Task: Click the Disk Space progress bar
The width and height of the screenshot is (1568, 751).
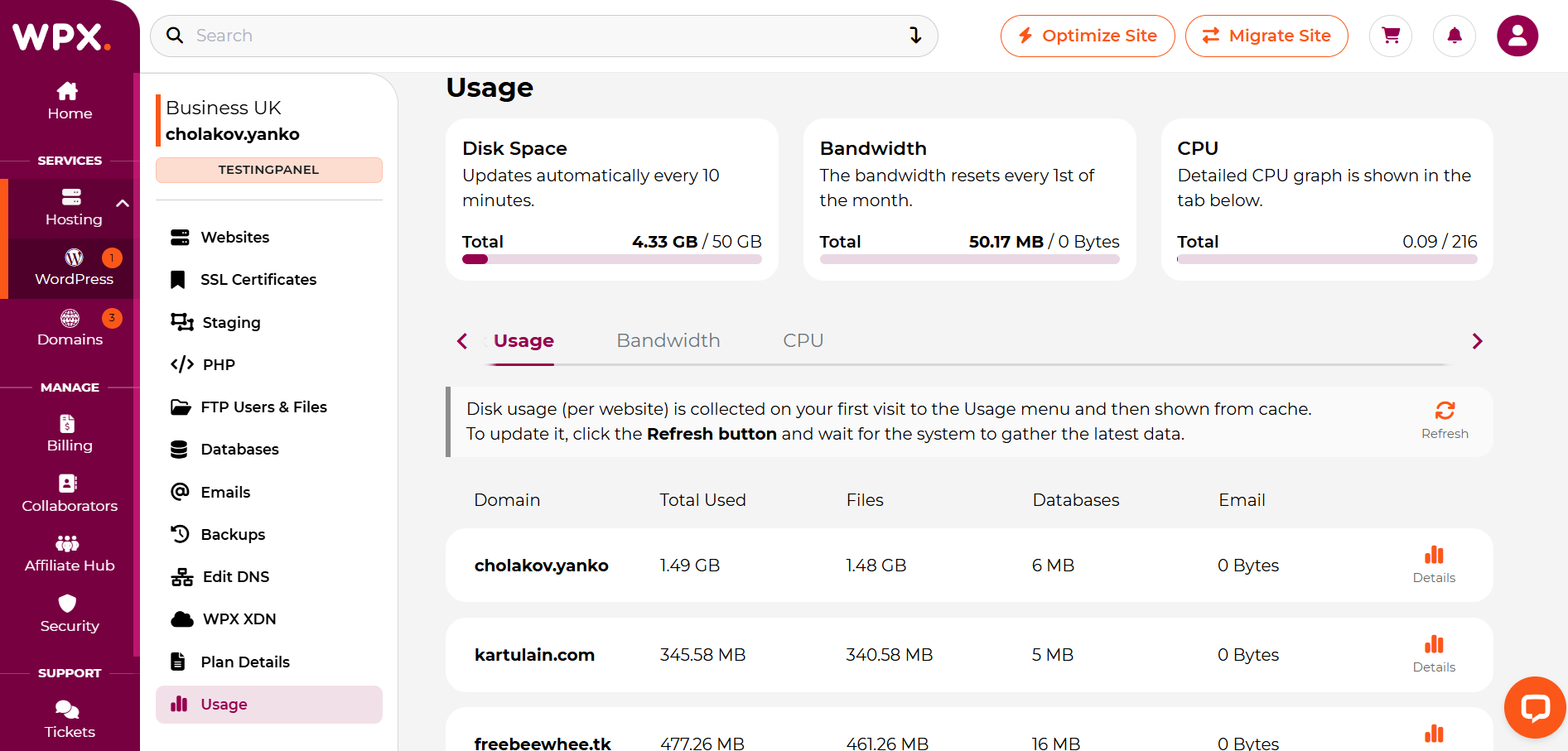Action: click(x=612, y=259)
